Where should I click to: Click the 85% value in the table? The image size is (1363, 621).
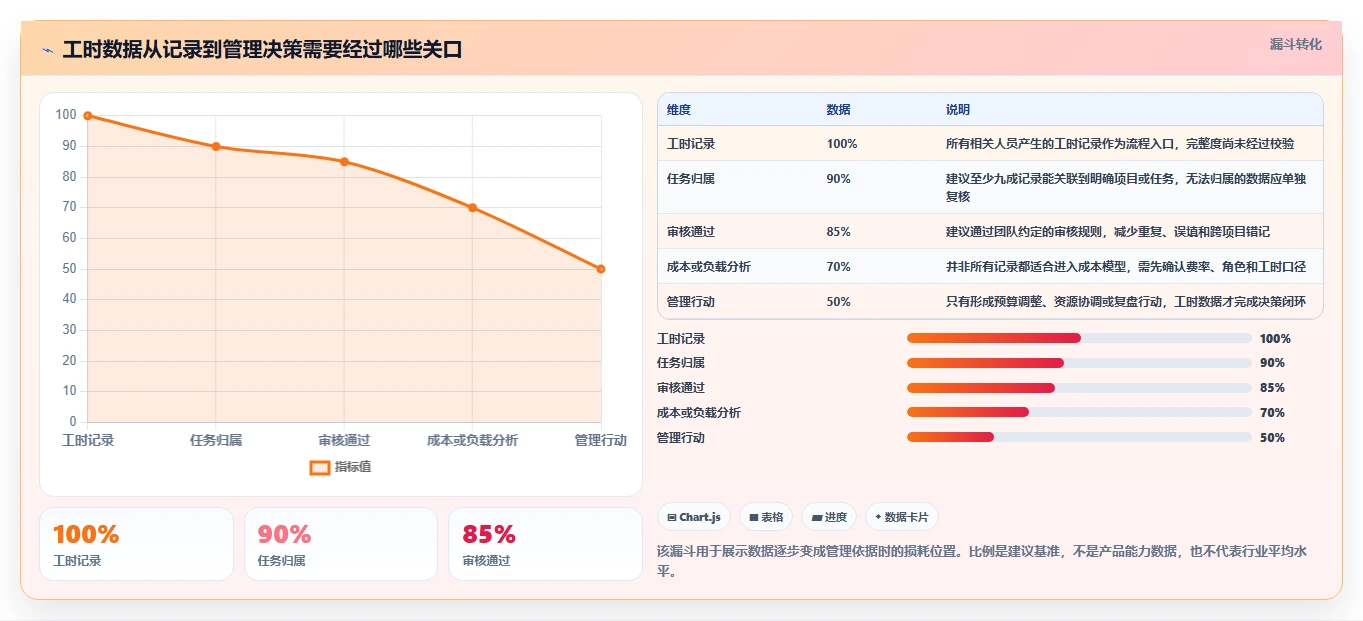tap(839, 232)
